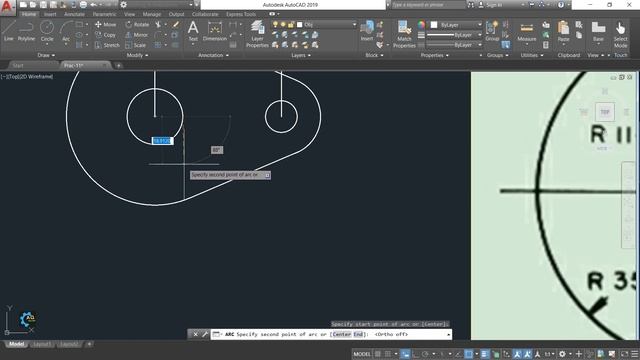Expand the Annotation panel

point(213,55)
